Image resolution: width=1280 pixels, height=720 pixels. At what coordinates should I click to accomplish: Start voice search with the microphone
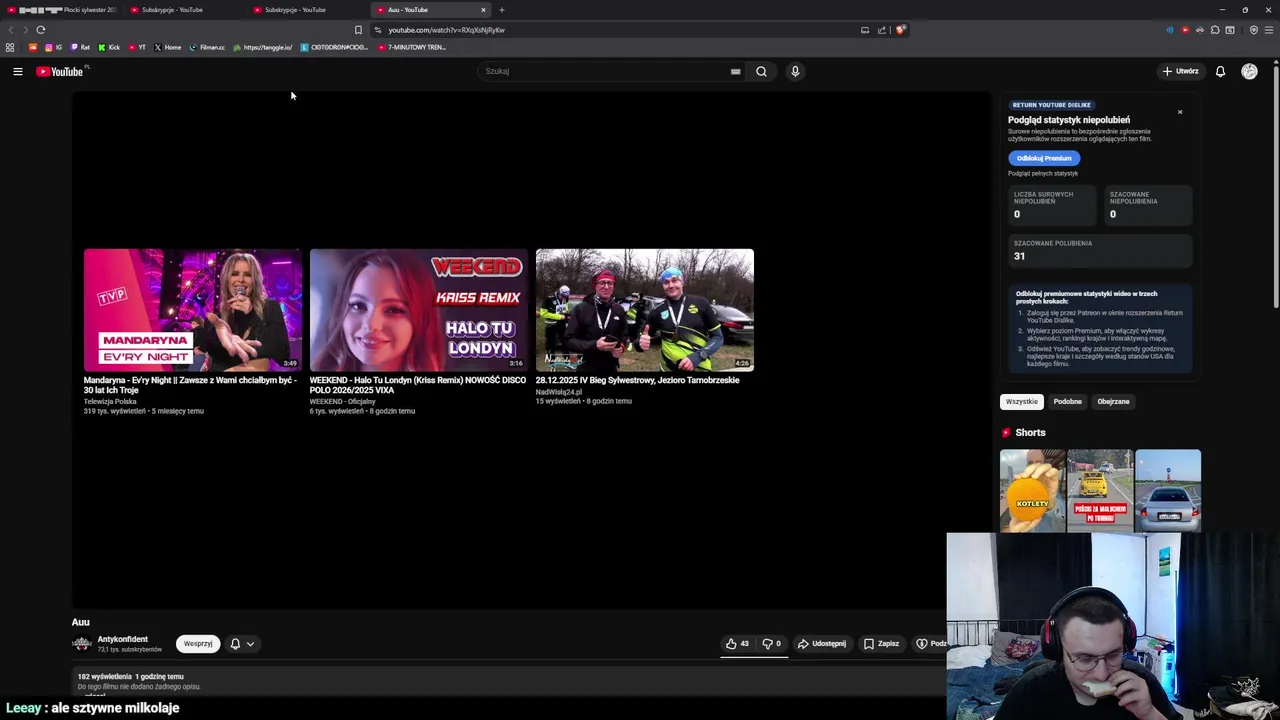click(795, 71)
